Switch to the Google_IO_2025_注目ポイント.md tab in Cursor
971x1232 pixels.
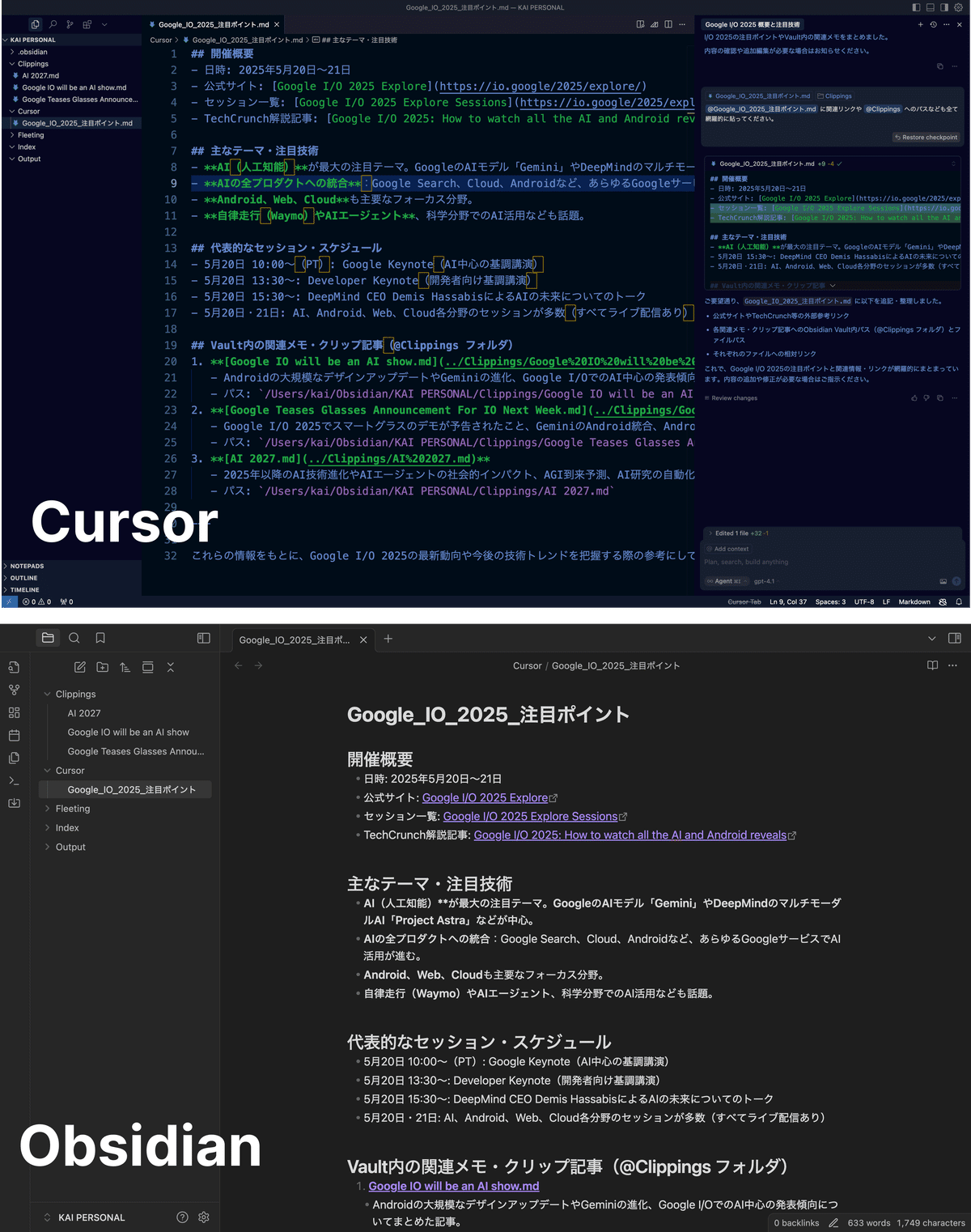click(210, 24)
